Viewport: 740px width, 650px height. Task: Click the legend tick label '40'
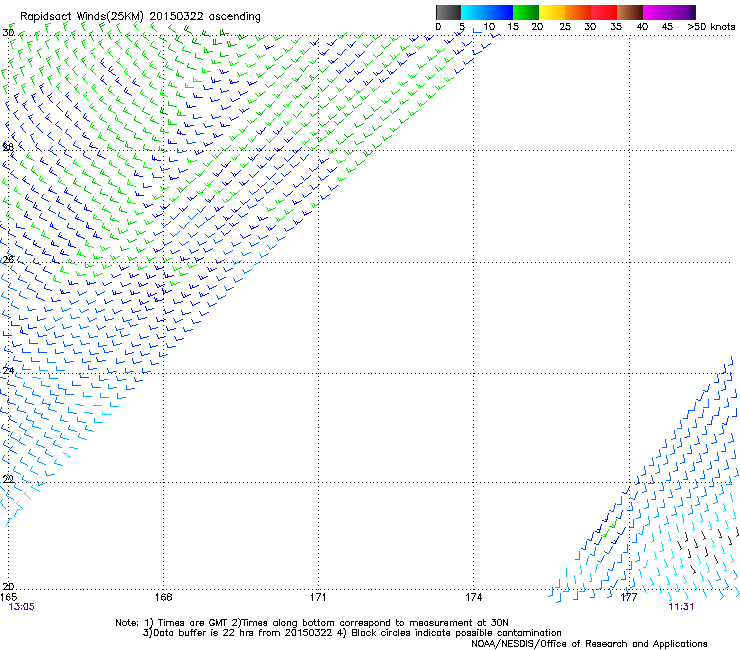[642, 27]
